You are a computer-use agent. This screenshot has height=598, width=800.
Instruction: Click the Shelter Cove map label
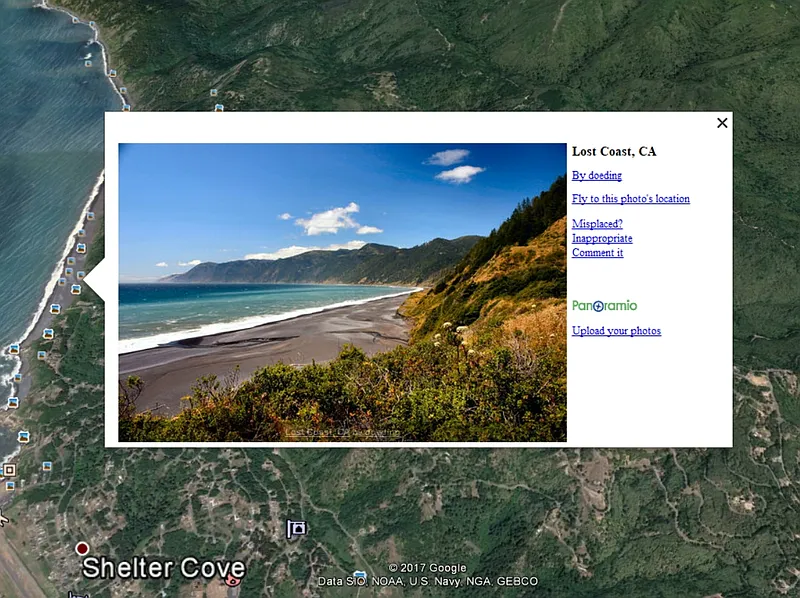coord(164,568)
